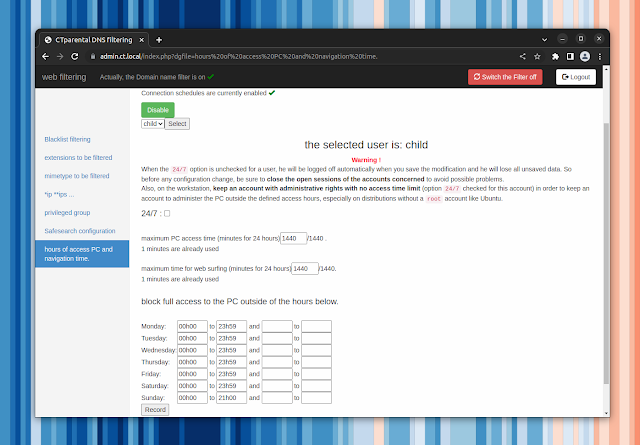Bookmark this page with star icon
640x445 pixels.
[x=538, y=56]
